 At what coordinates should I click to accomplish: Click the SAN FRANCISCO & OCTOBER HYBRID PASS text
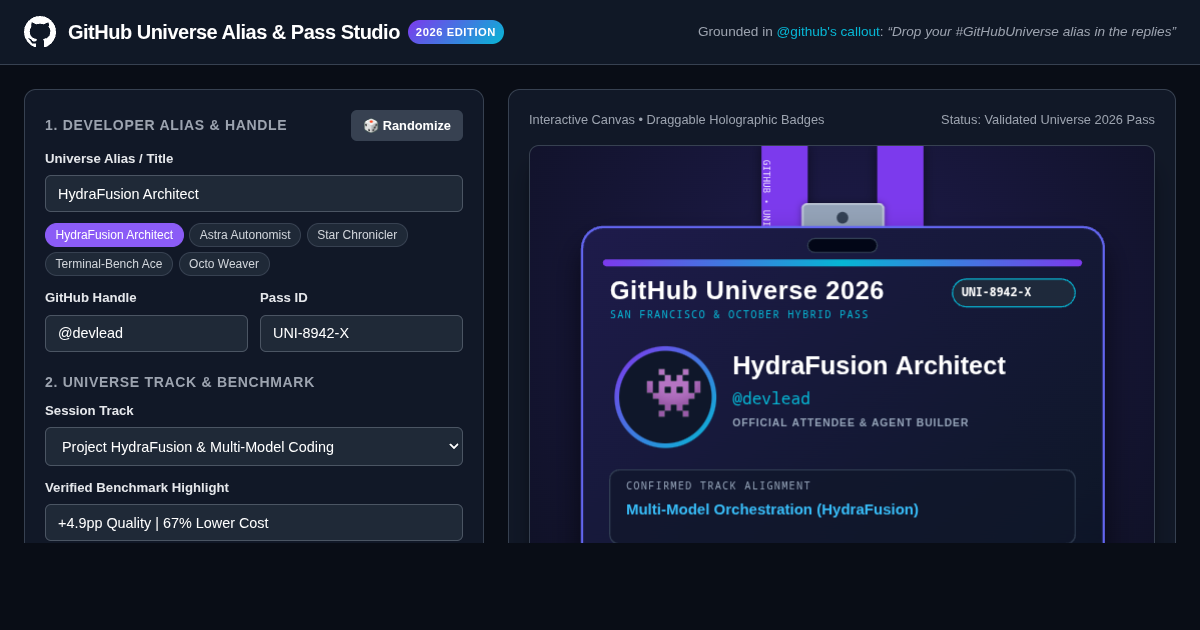coord(739,315)
